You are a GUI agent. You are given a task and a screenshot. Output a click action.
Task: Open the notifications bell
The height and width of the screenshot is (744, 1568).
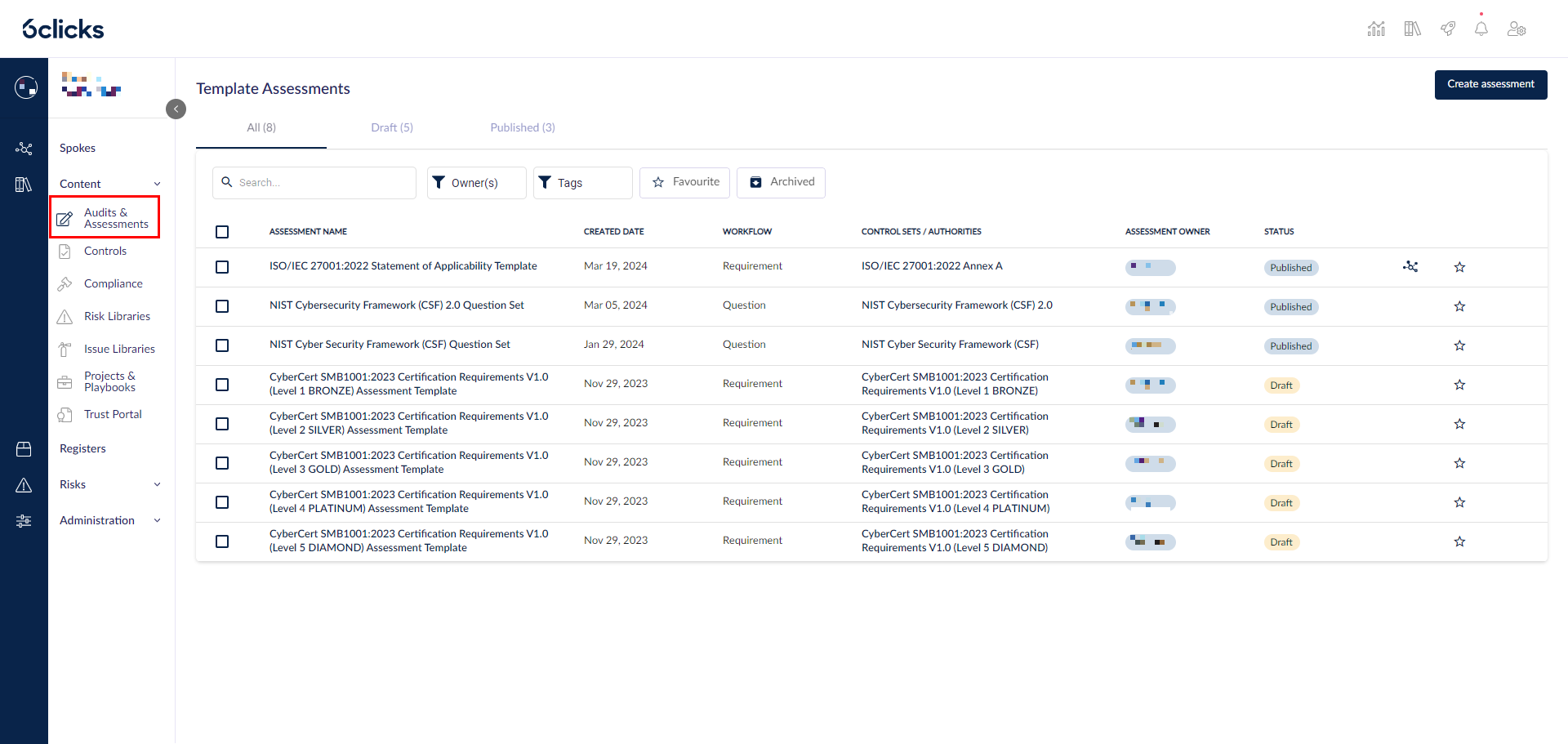click(1481, 29)
